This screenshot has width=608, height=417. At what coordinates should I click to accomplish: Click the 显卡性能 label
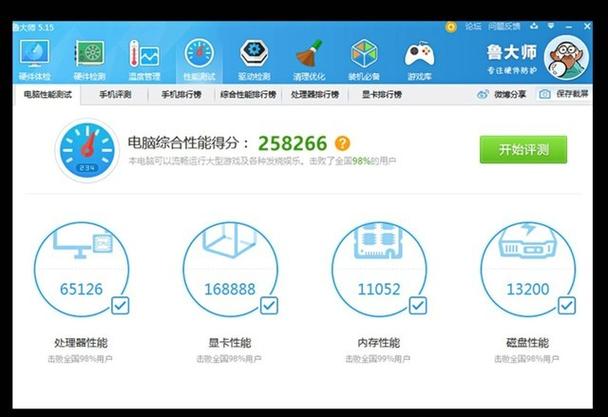tap(230, 343)
